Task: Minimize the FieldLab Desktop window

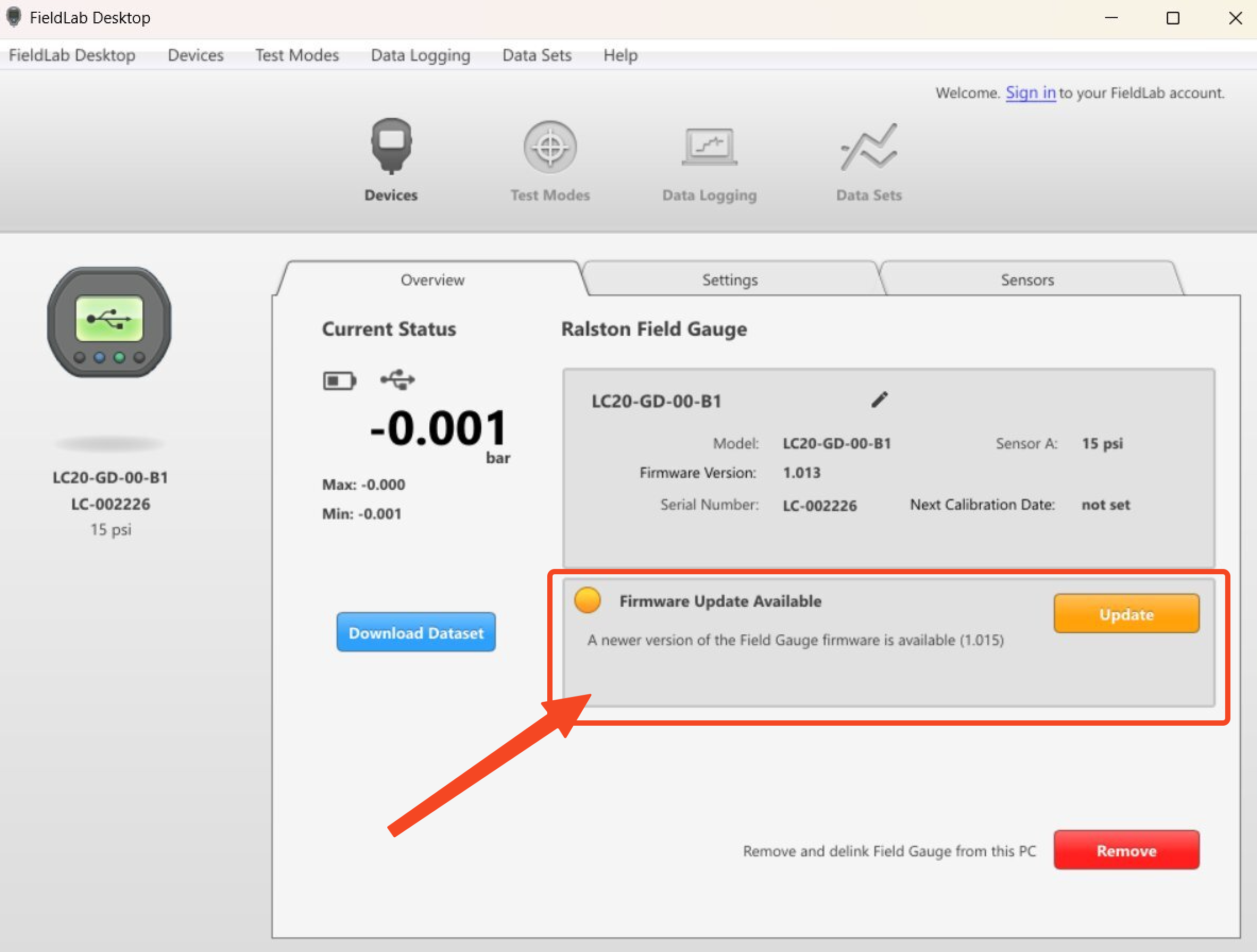Action: [x=1111, y=18]
